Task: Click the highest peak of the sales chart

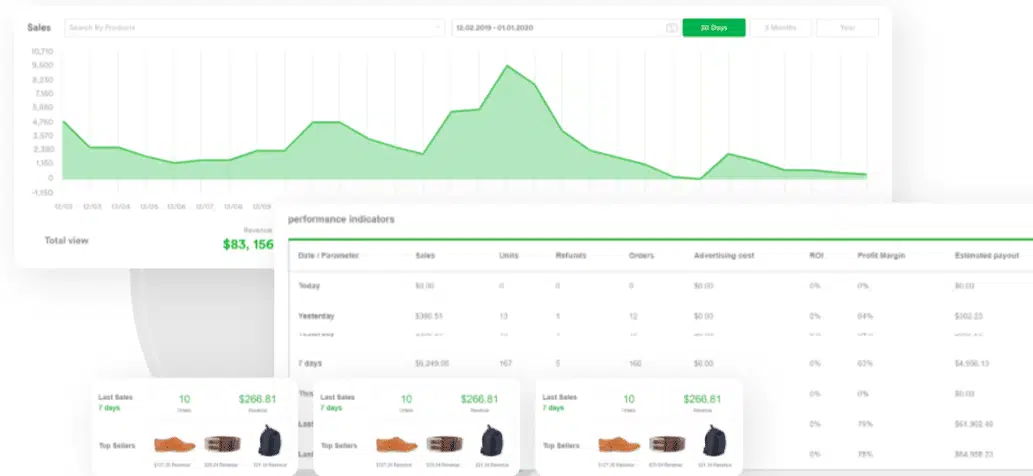Action: click(507, 66)
